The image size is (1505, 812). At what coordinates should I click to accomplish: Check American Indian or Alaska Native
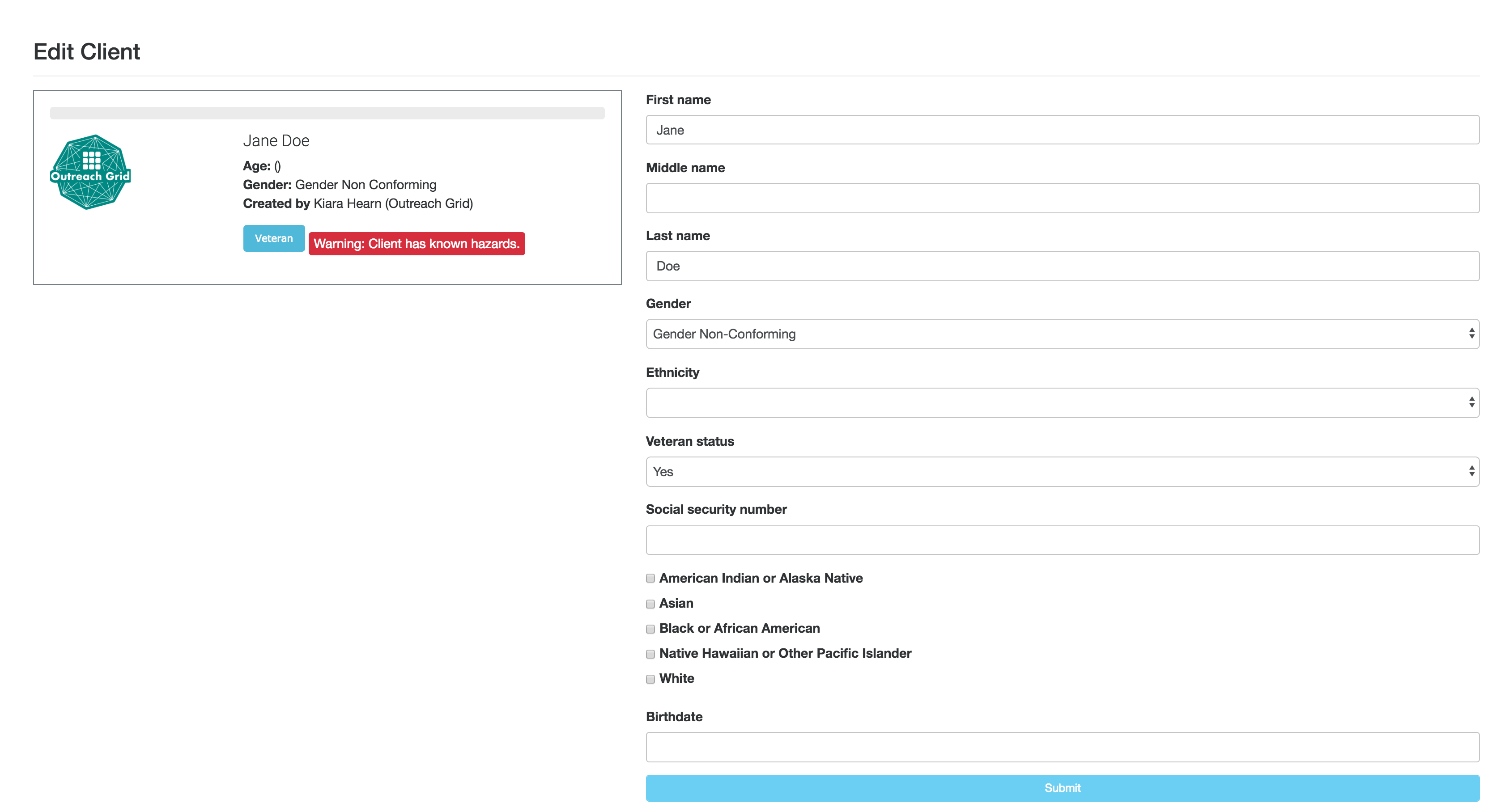tap(650, 578)
